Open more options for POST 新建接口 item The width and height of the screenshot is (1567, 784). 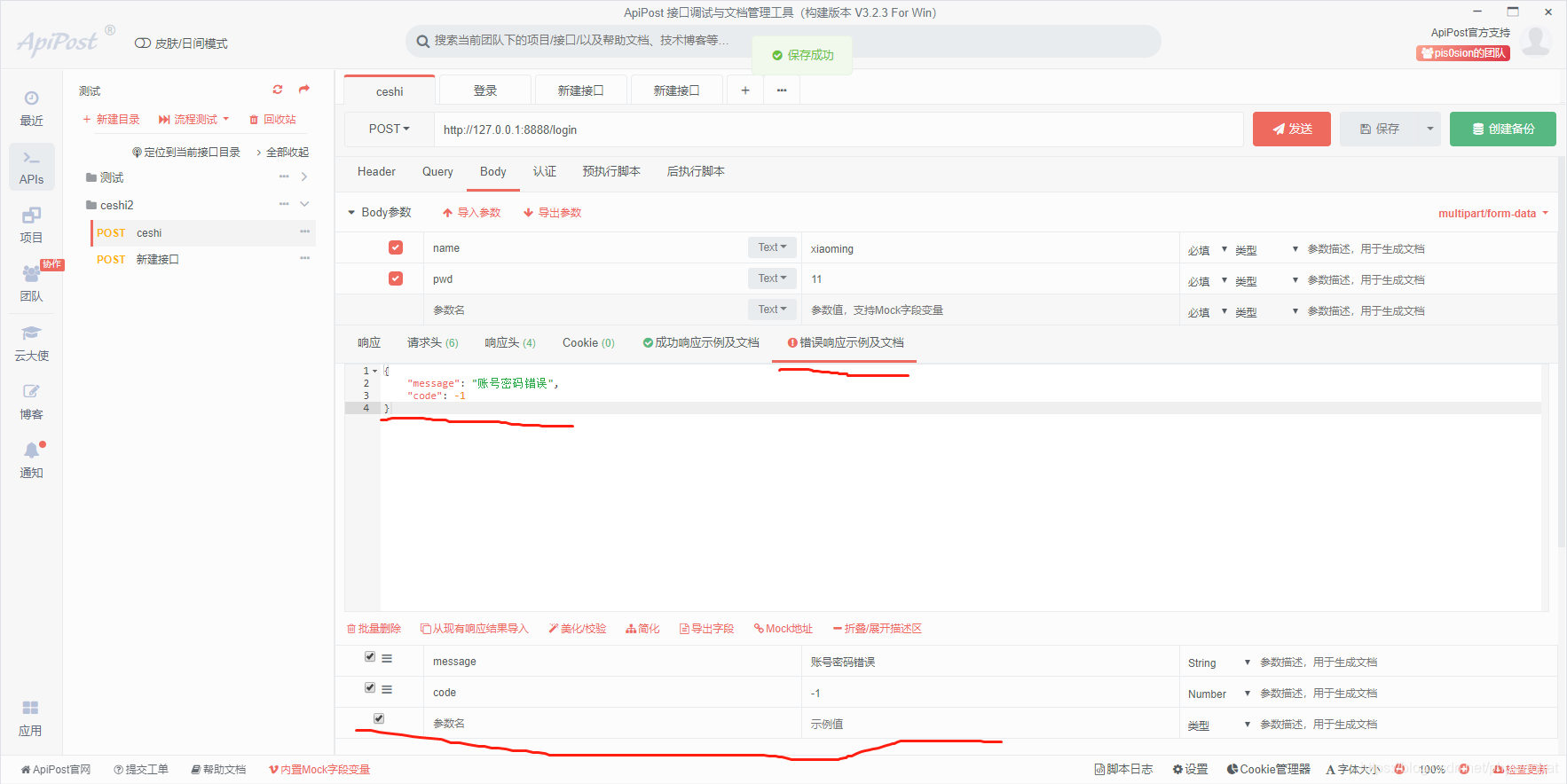click(304, 259)
